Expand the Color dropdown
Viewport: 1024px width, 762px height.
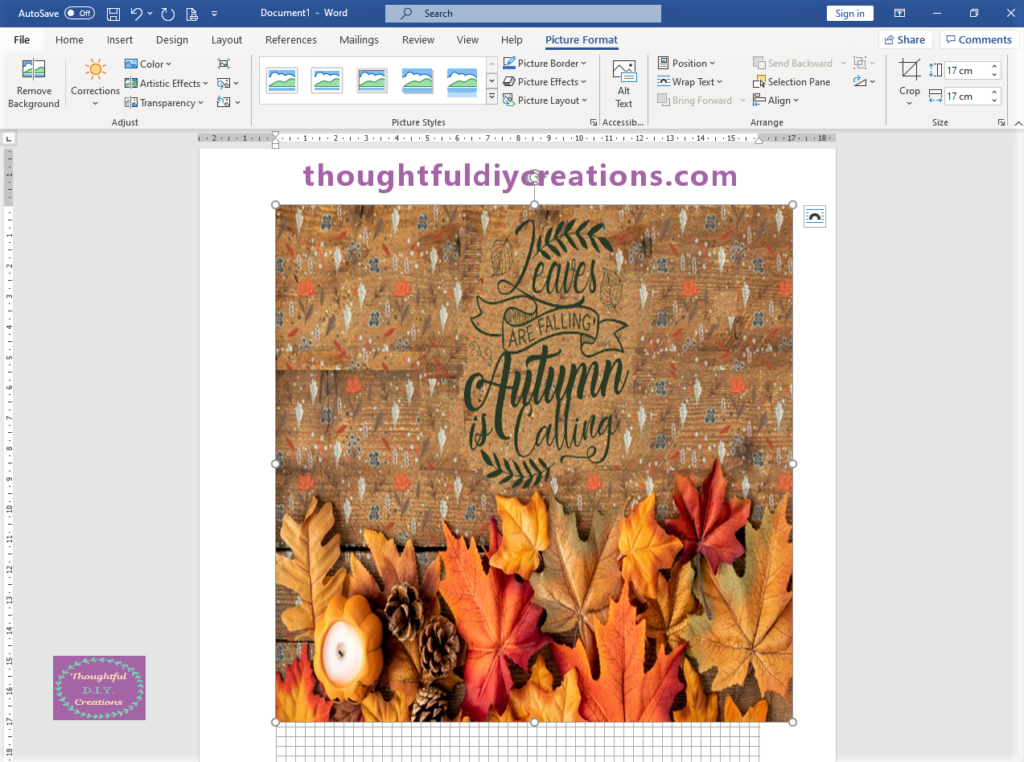pos(149,64)
